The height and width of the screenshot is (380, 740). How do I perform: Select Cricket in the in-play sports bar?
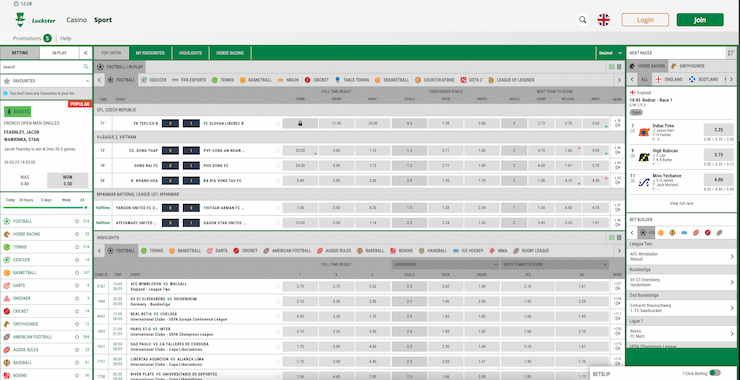[317, 80]
